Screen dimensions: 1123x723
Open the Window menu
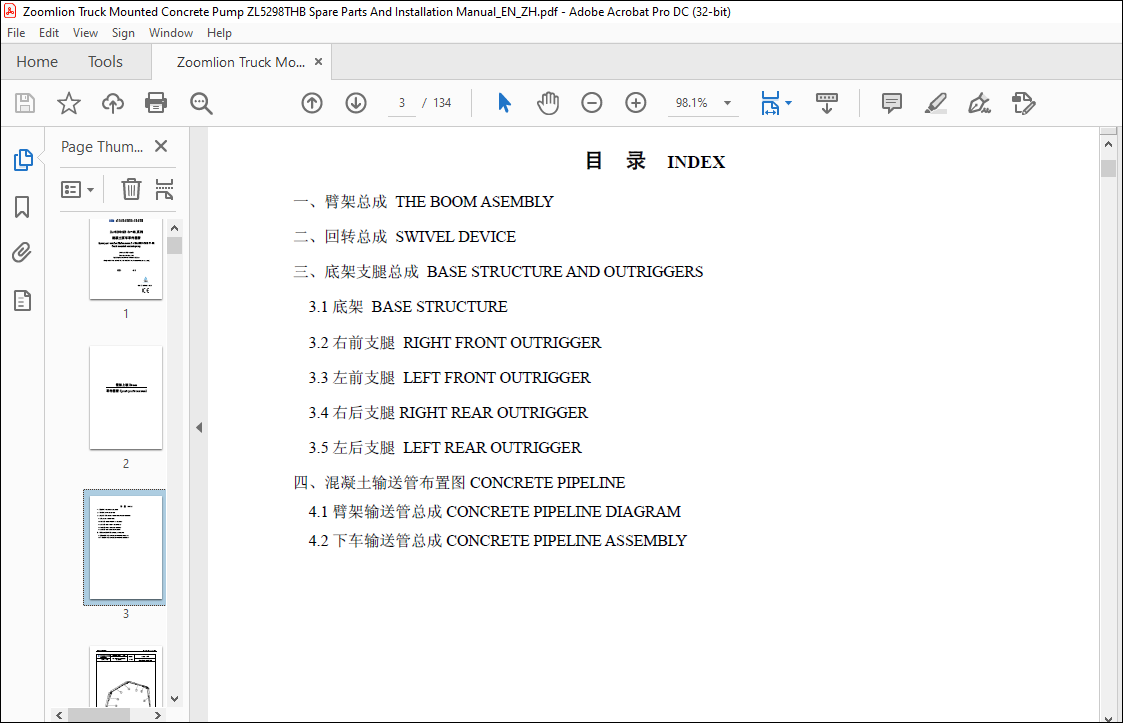170,33
